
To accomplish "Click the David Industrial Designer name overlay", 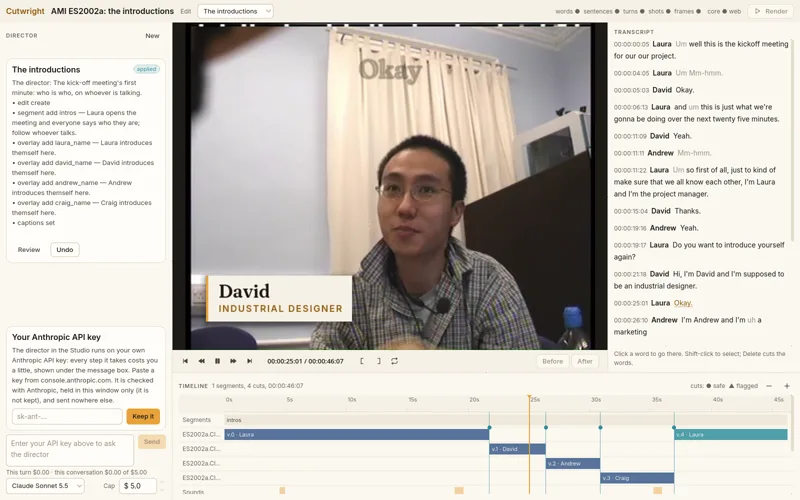I will (x=279, y=298).
